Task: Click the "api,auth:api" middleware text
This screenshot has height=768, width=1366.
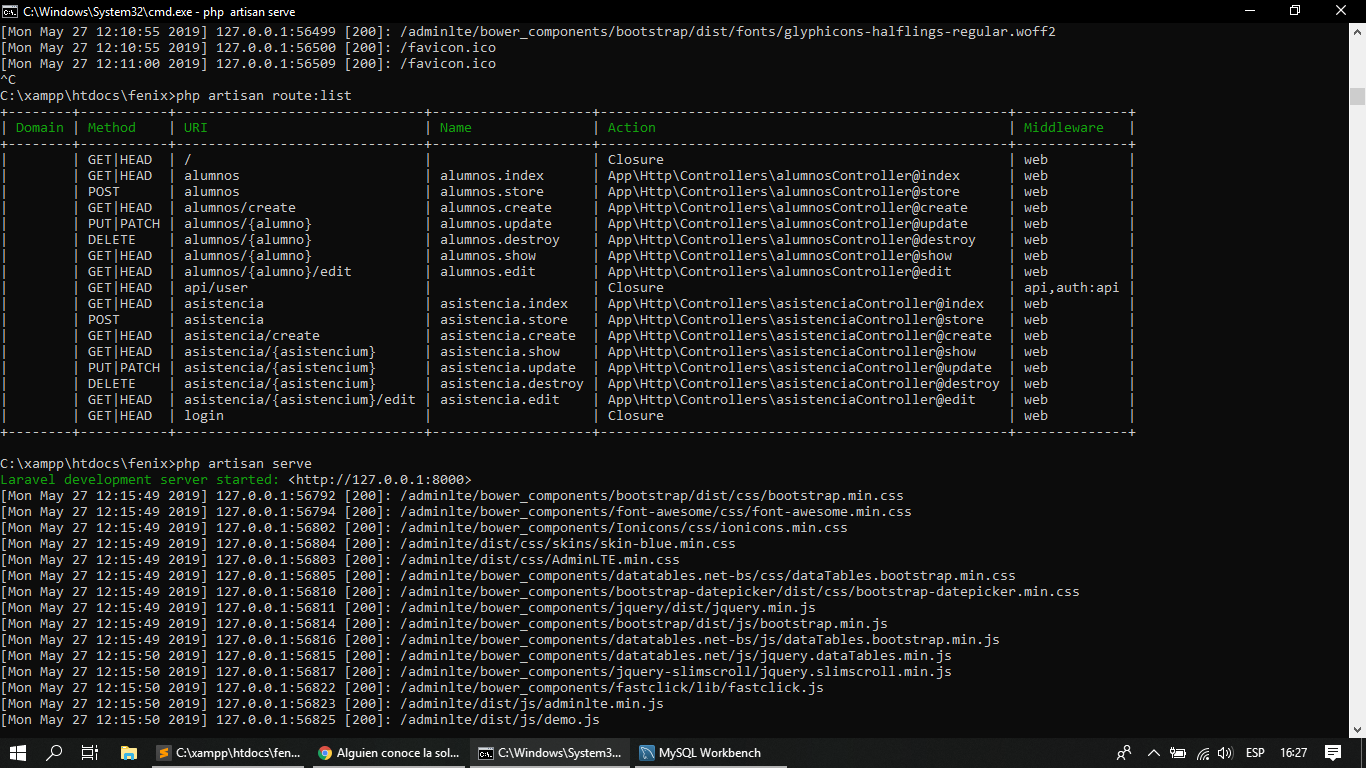Action: pyautogui.click(x=1072, y=287)
